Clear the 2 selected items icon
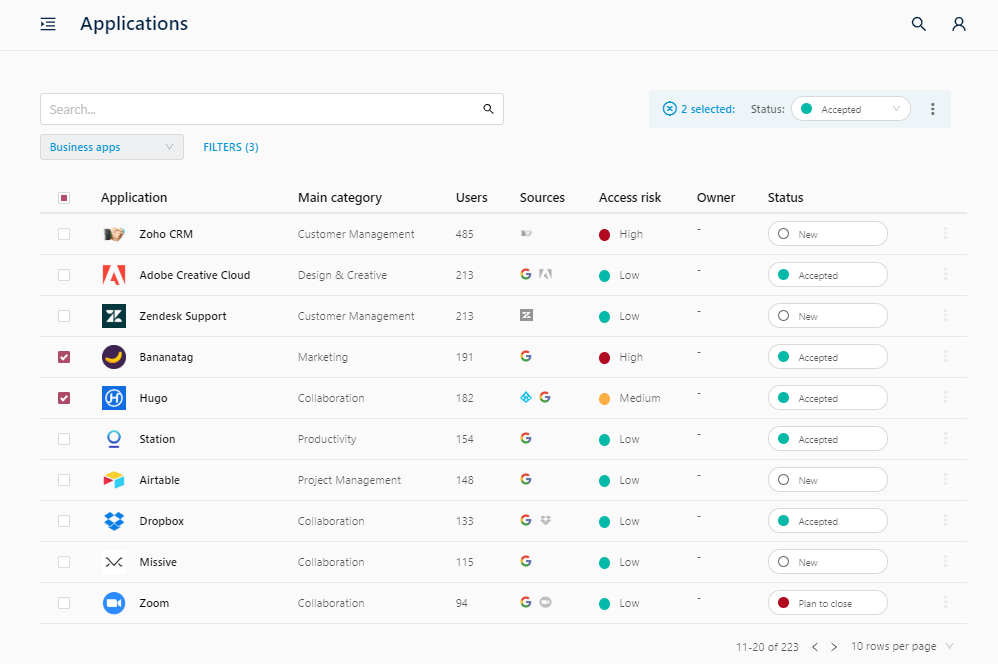The height and width of the screenshot is (664, 998). click(670, 109)
